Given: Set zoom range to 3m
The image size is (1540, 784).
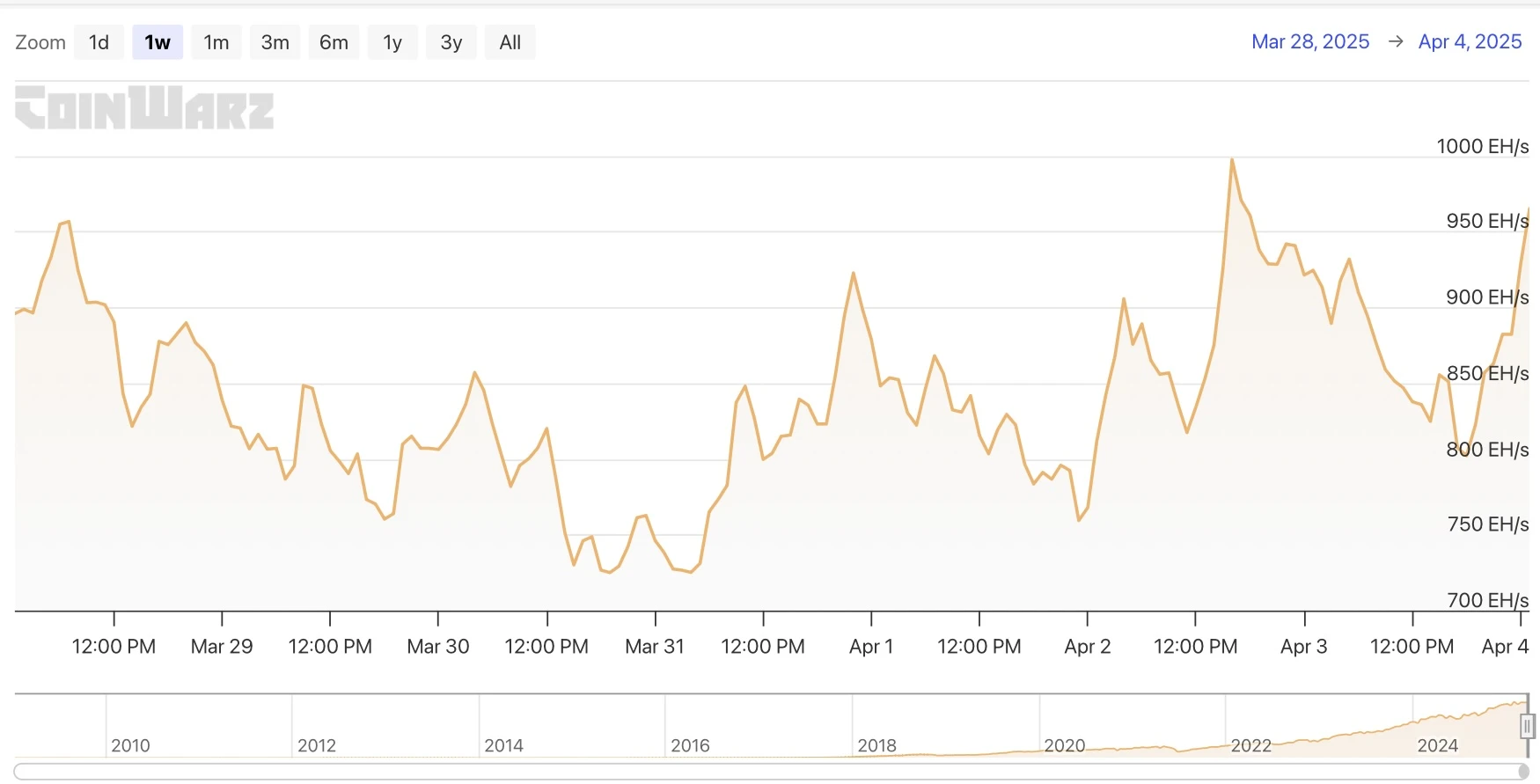Looking at the screenshot, I should pos(275,42).
